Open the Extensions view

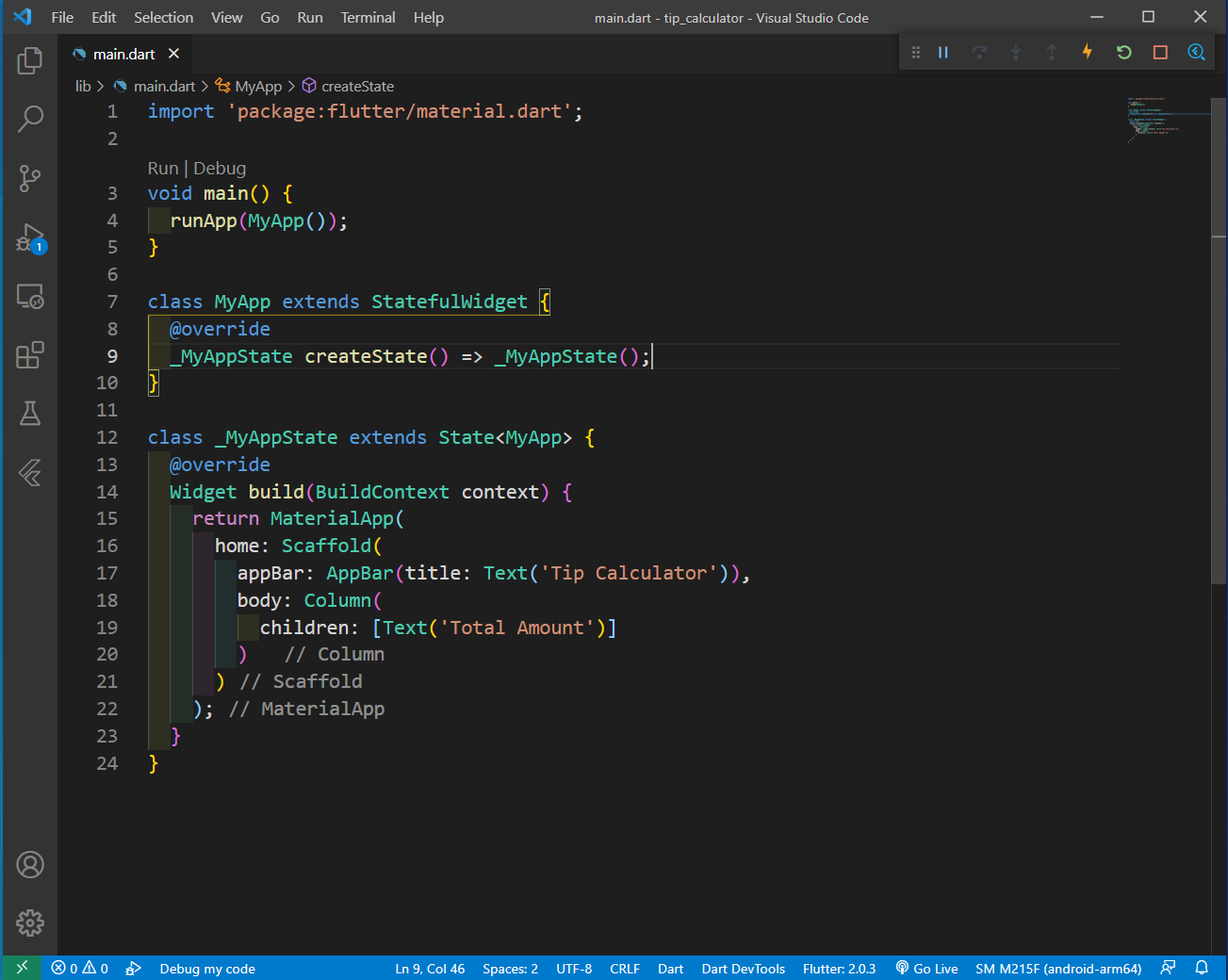coord(30,355)
